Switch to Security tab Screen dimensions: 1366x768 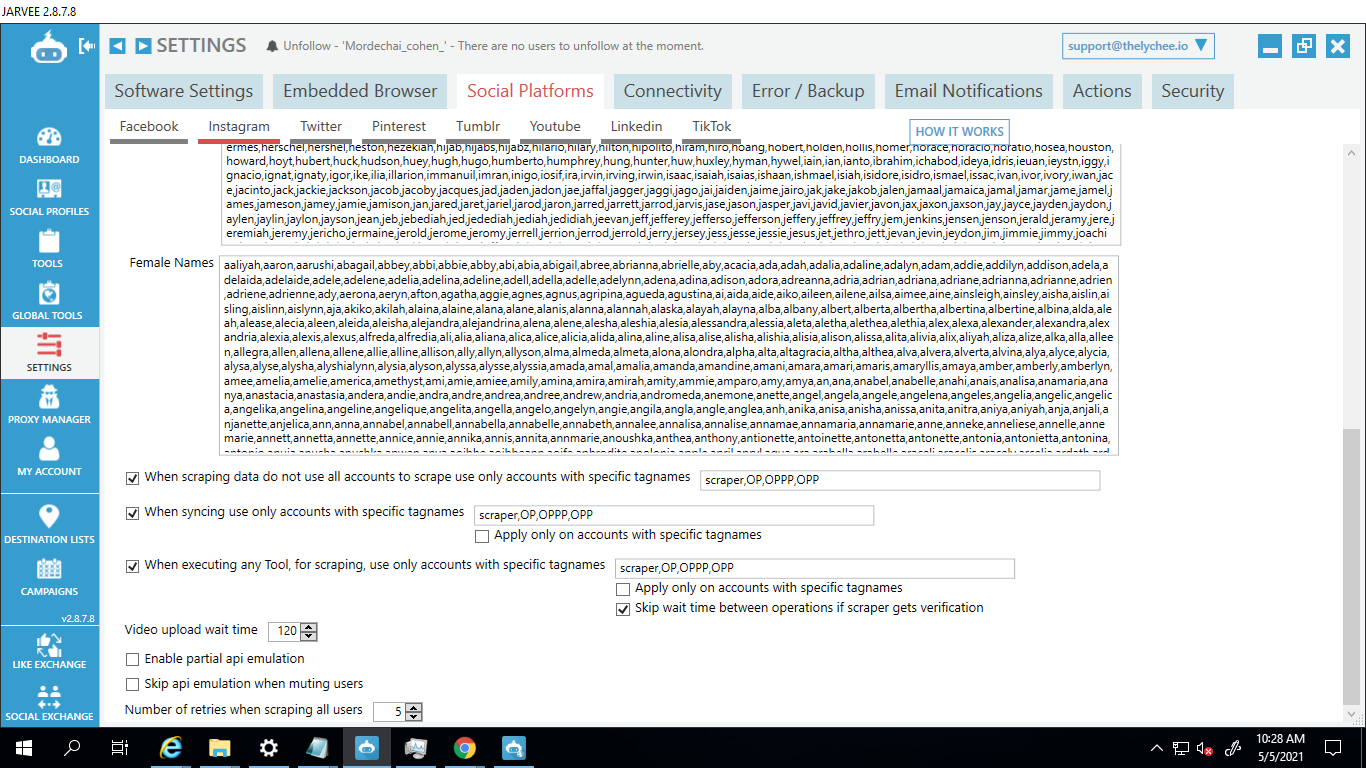coord(1192,91)
